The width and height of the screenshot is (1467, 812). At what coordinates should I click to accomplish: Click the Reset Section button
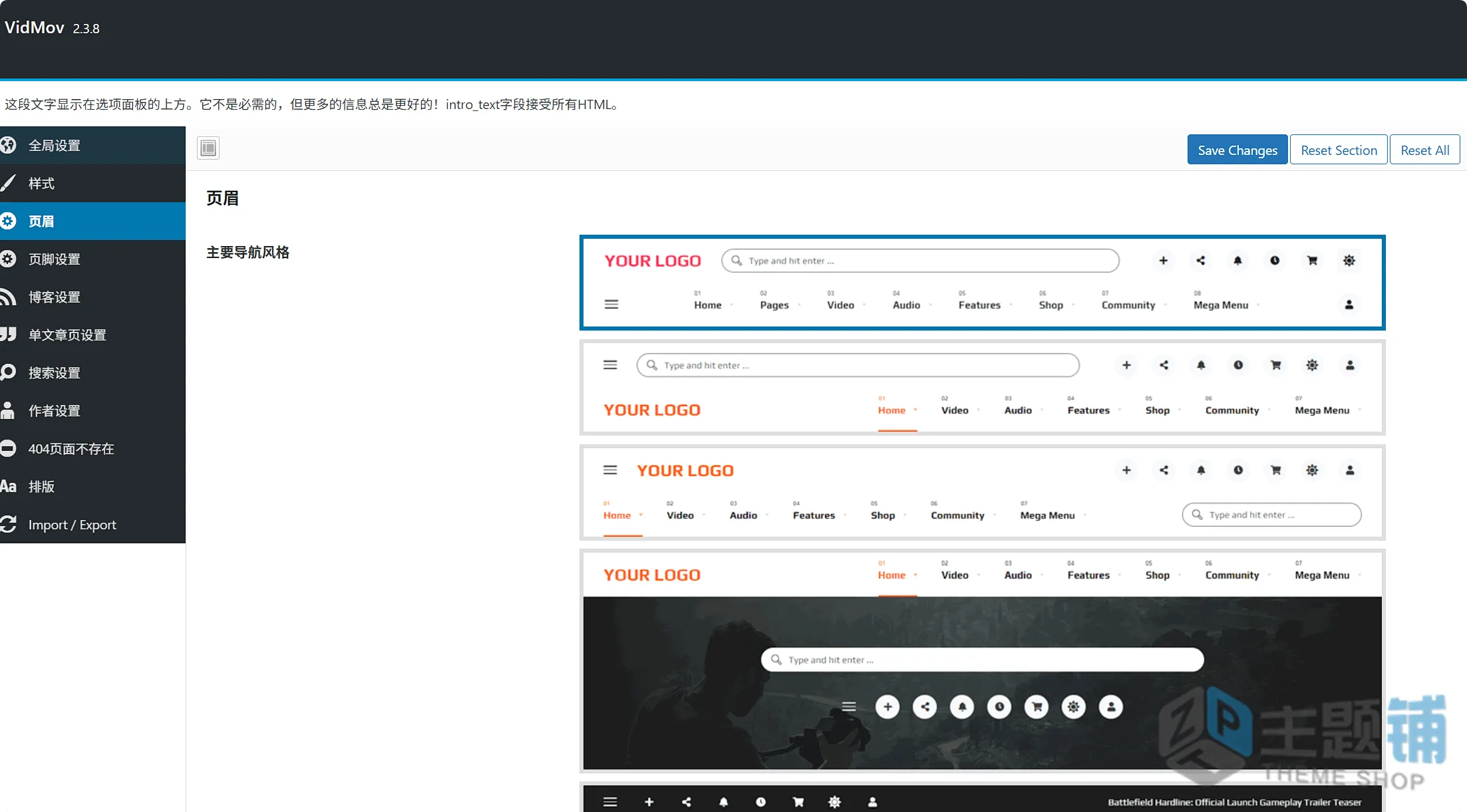tap(1339, 150)
